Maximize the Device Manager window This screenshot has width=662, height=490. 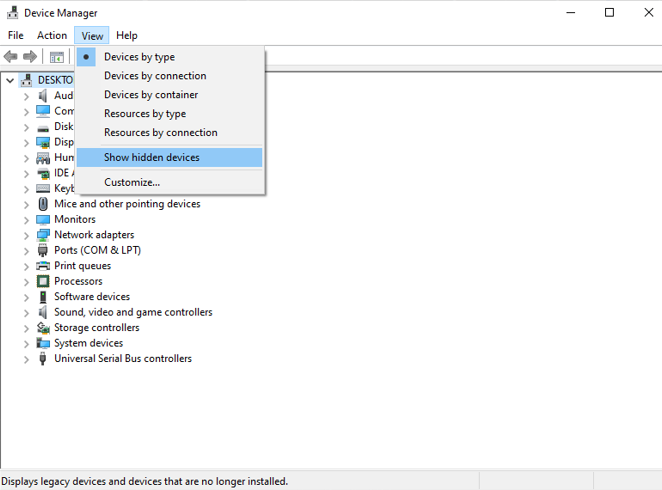click(x=609, y=13)
